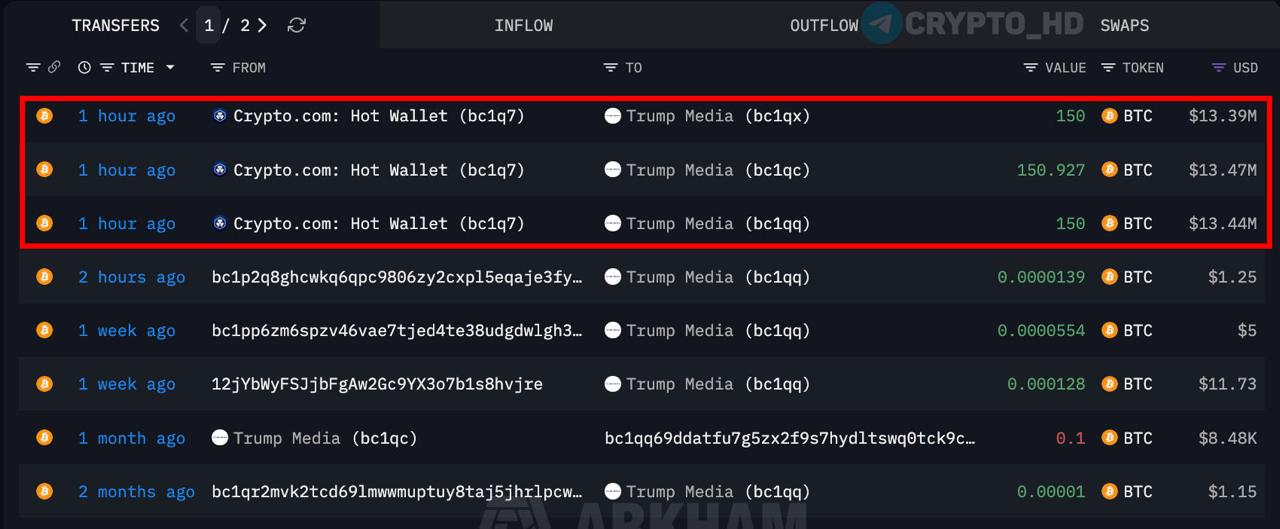
Task: Open the SWAPS tab
Action: click(1124, 25)
